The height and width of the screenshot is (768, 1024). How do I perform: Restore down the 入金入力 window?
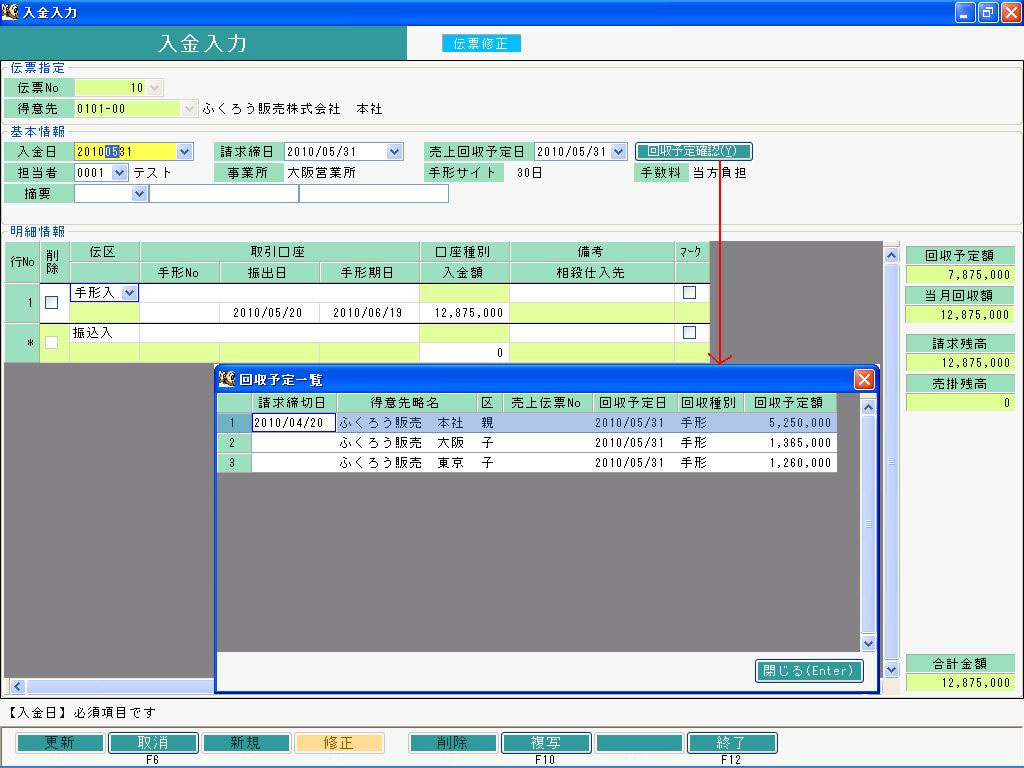click(988, 12)
